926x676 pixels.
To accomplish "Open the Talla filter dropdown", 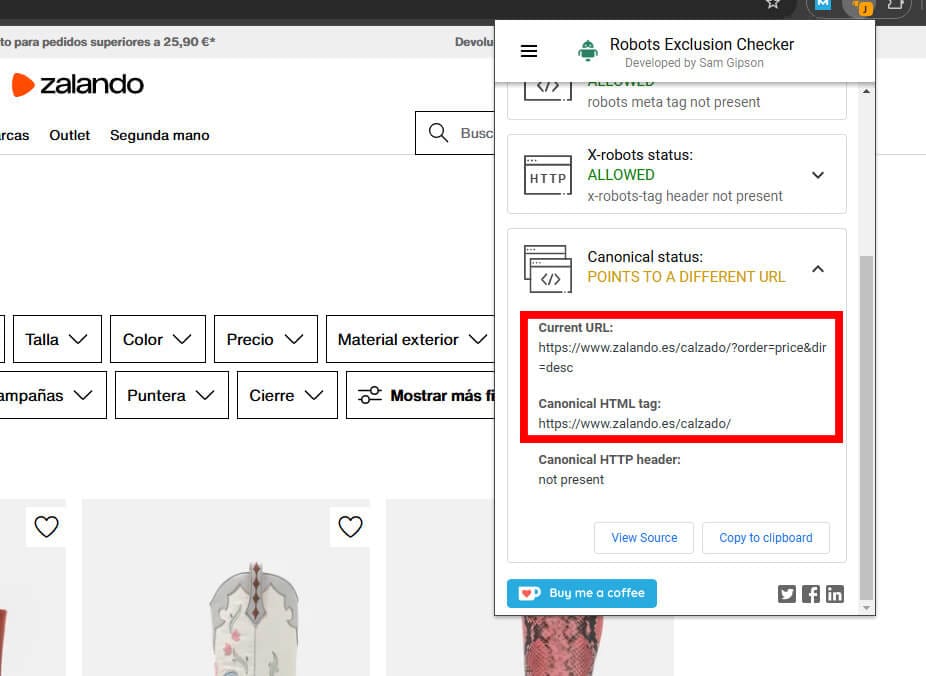I will 57,339.
